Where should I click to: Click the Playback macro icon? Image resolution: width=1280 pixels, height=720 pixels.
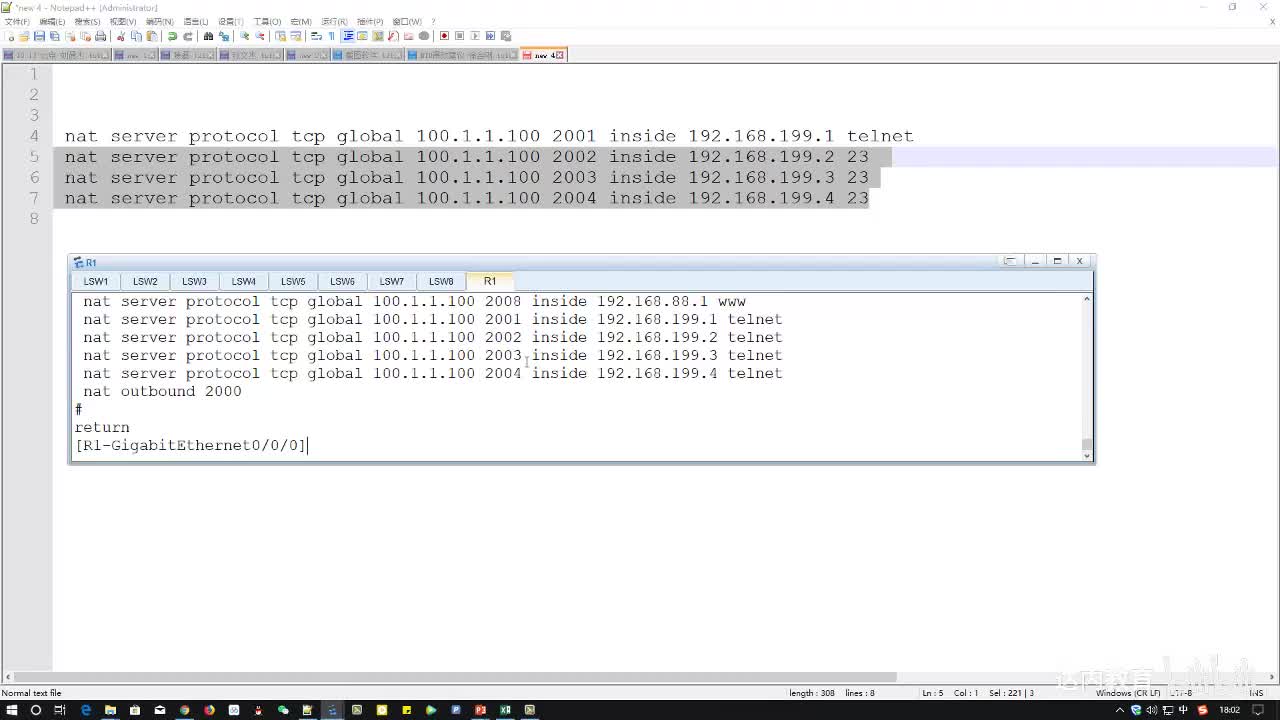(x=475, y=36)
